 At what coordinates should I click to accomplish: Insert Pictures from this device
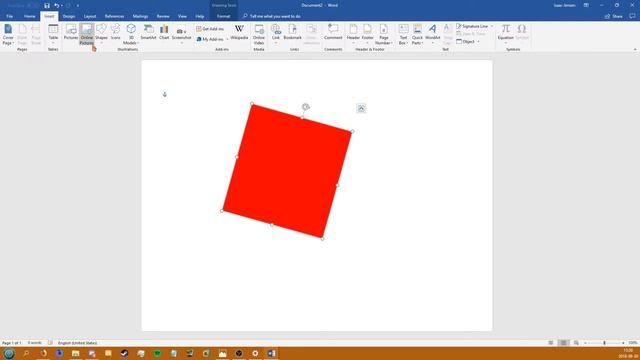point(71,33)
